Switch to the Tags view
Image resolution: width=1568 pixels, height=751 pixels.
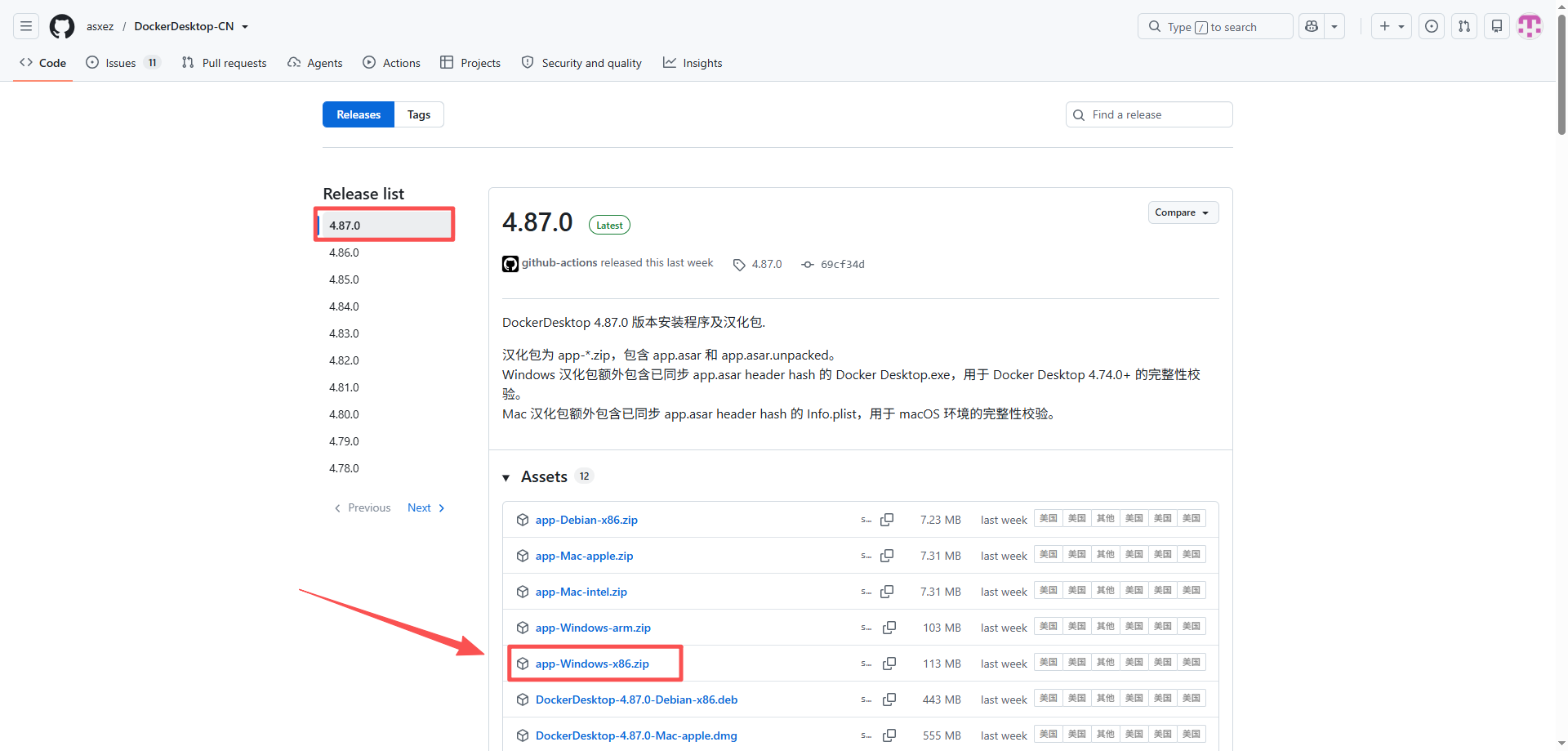419,114
